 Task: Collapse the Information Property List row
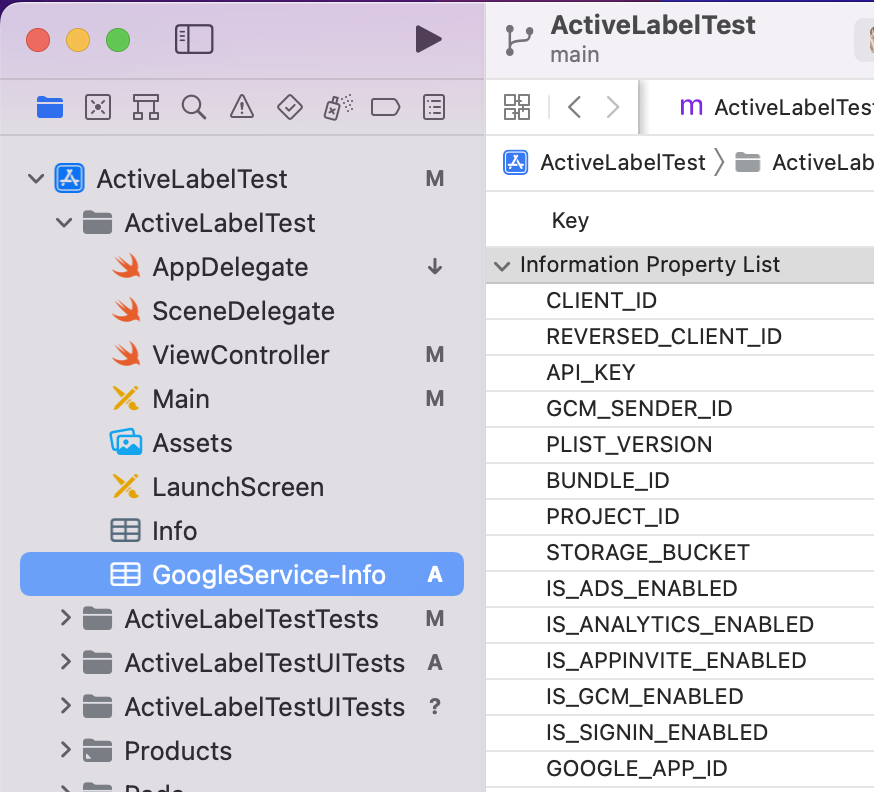(x=502, y=266)
